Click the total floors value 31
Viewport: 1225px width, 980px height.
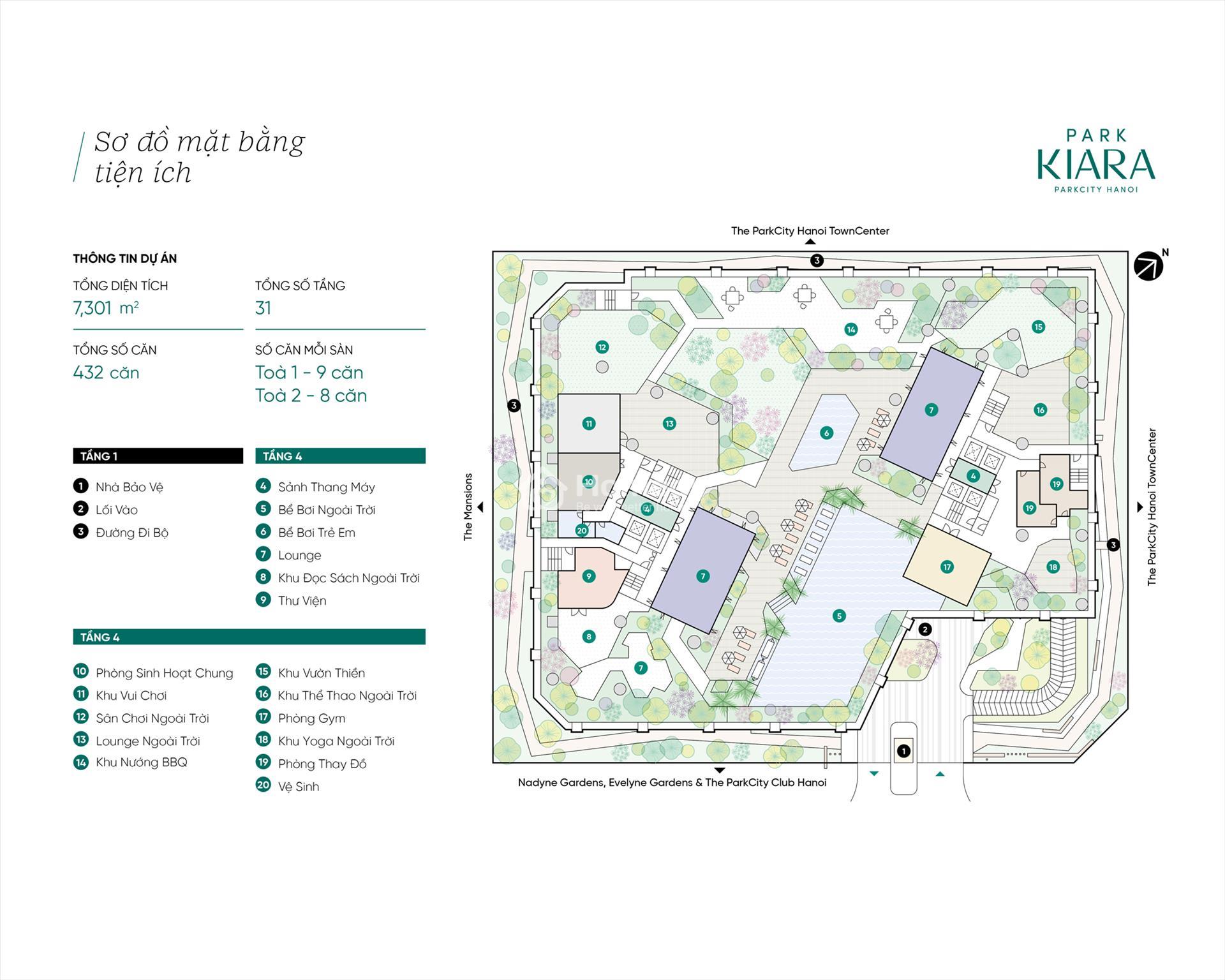264,308
